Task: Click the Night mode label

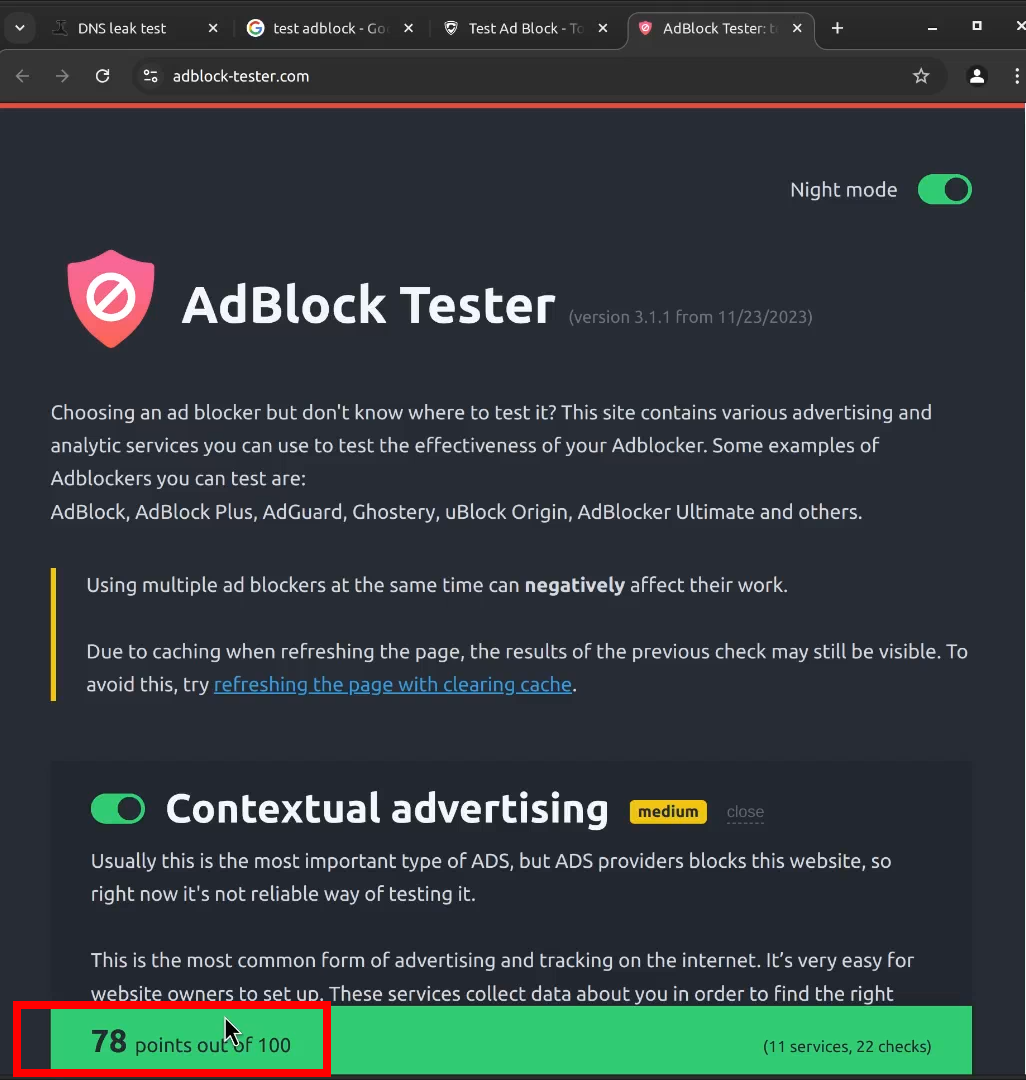Action: 844,189
